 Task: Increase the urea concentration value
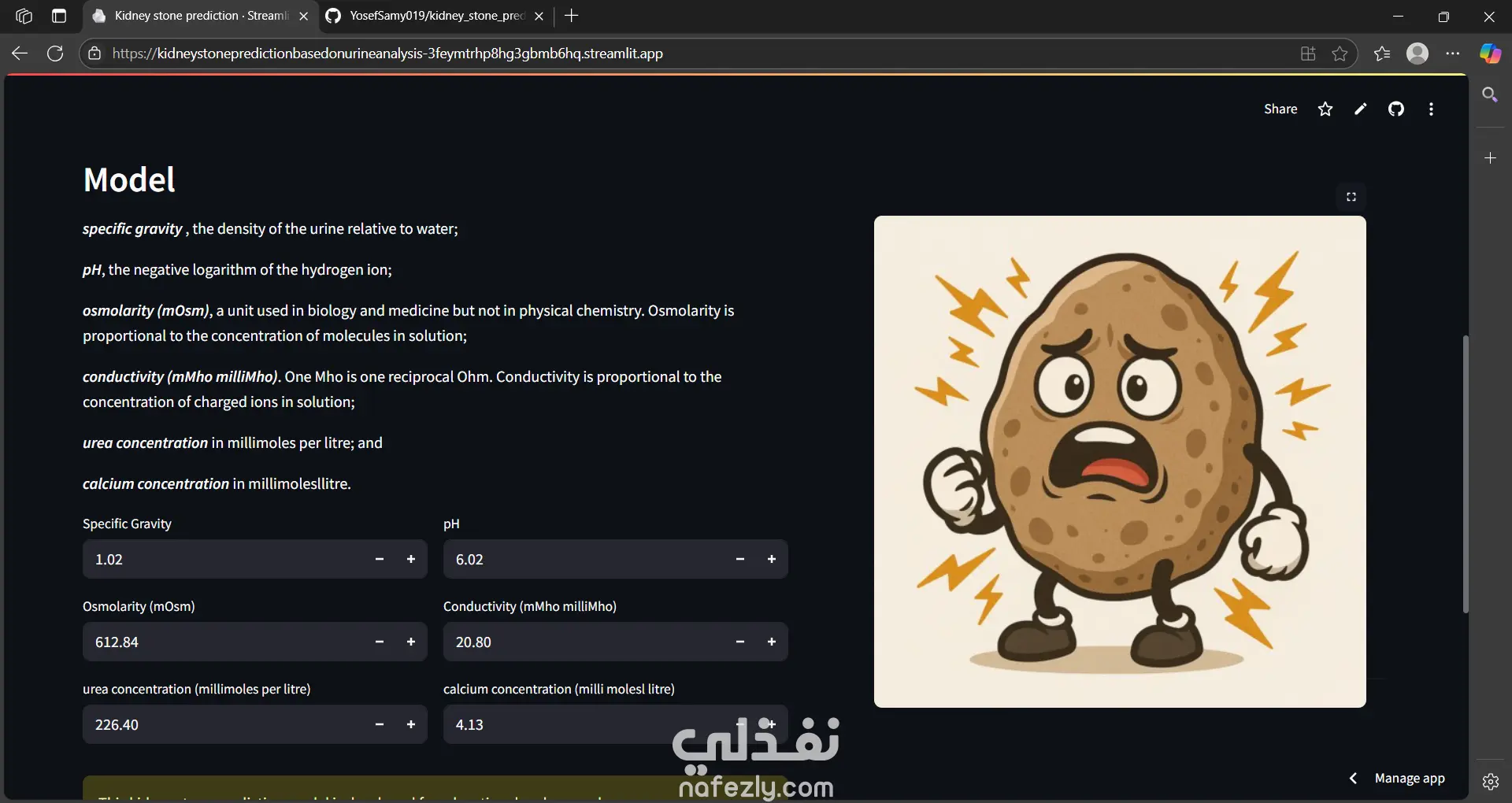click(411, 724)
